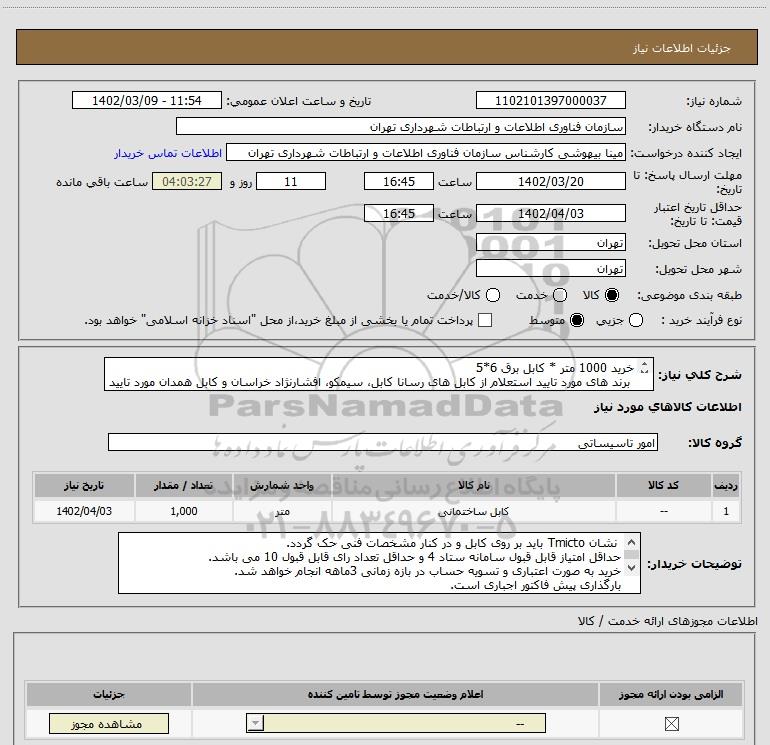770x745 pixels.
Task: Click announcement date field 1402/03/09 - 11:54
Action: pos(147,101)
